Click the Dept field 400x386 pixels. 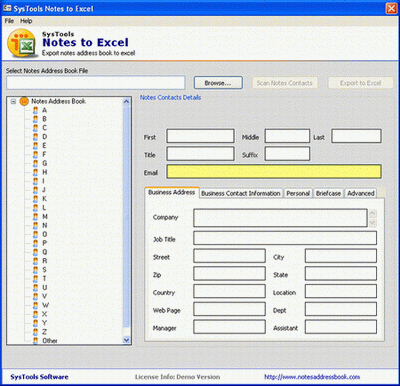341,309
